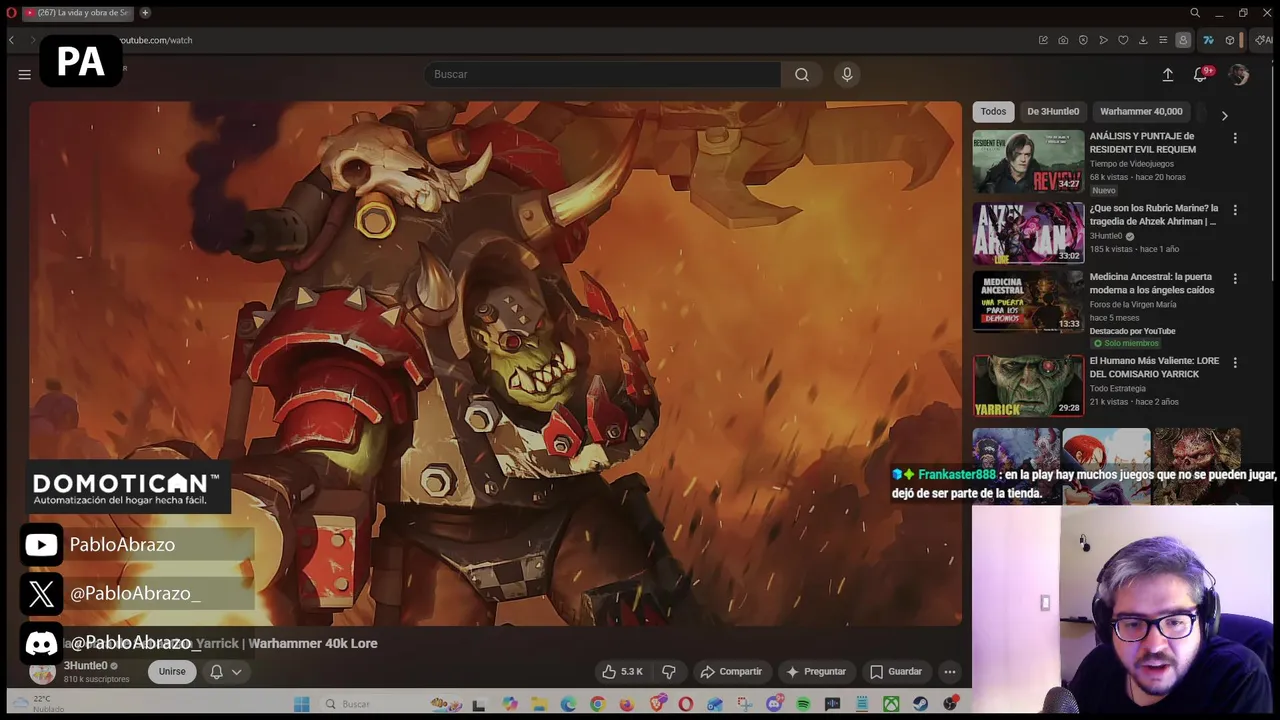Open the YouTube hamburger guide menu
This screenshot has width=1280, height=720.
point(24,74)
